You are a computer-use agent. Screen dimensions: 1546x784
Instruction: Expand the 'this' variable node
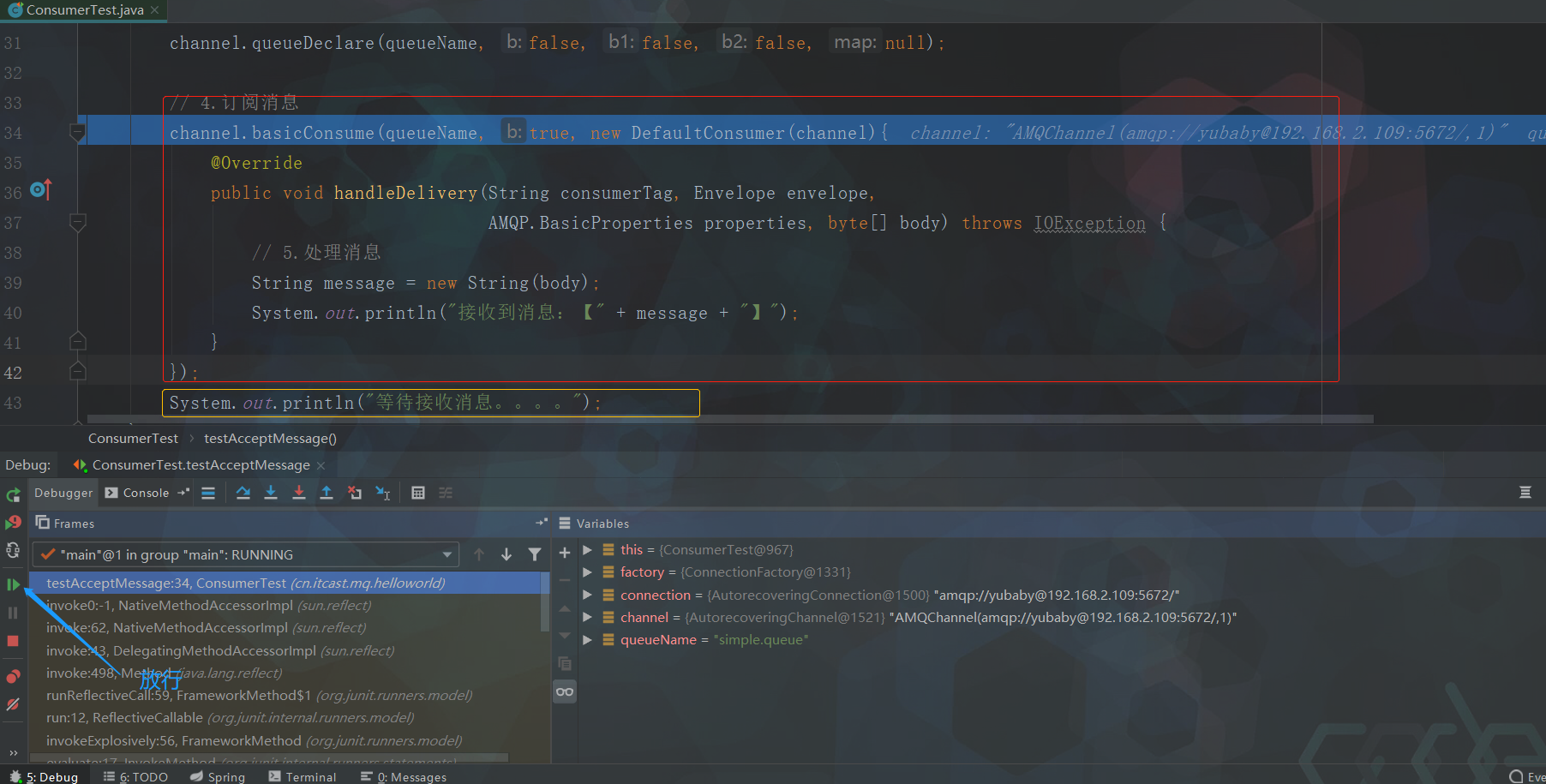coord(587,549)
